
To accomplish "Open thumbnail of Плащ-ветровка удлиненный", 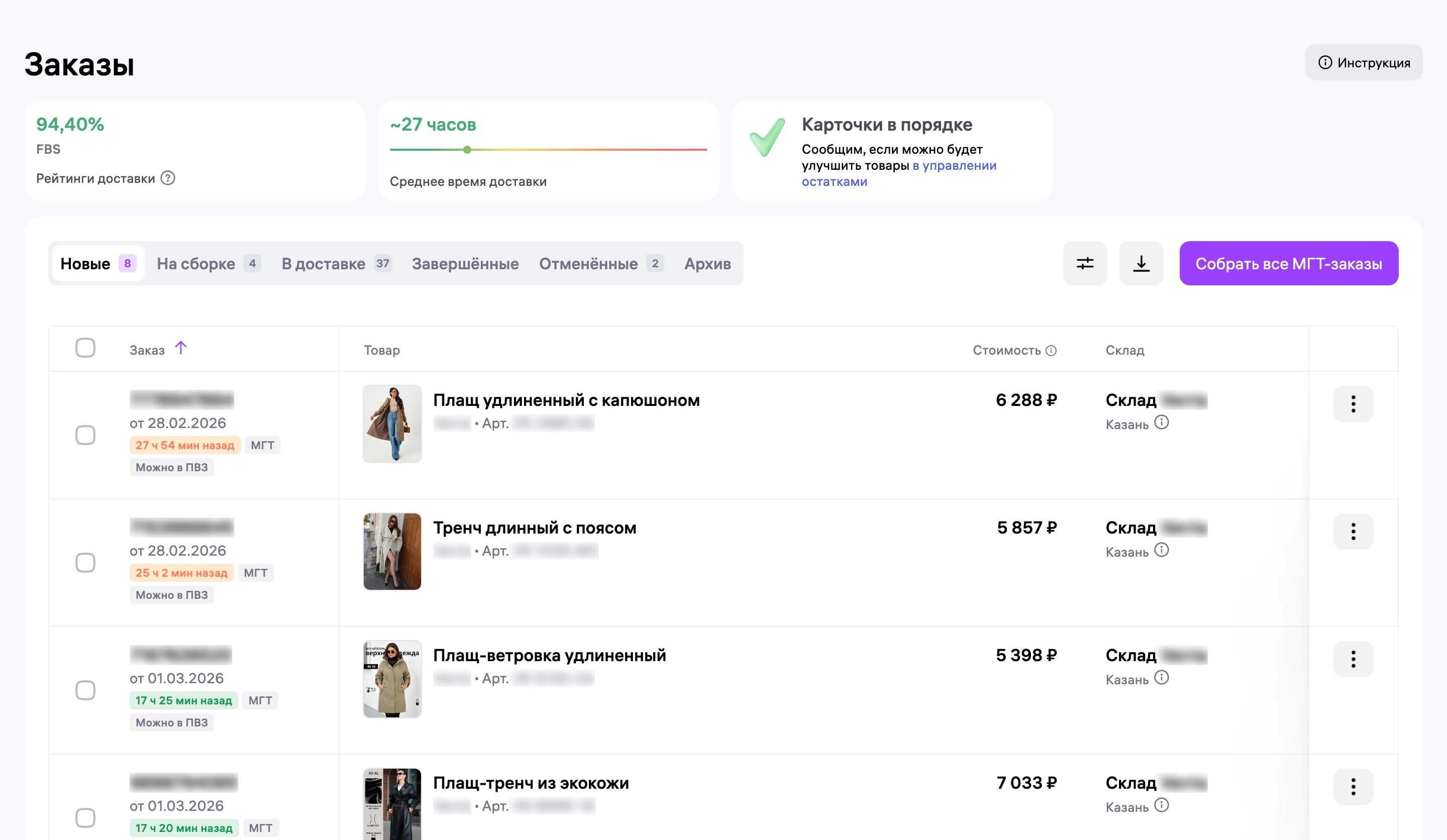I will [392, 679].
